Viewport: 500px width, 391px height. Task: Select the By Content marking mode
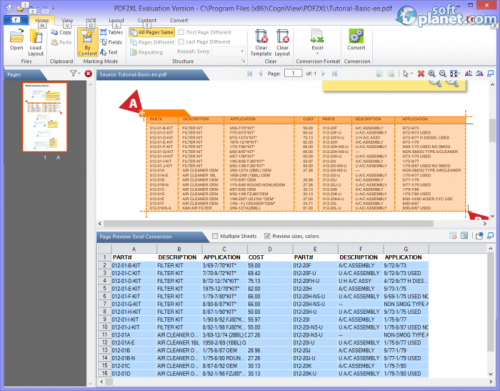pyautogui.click(x=87, y=42)
